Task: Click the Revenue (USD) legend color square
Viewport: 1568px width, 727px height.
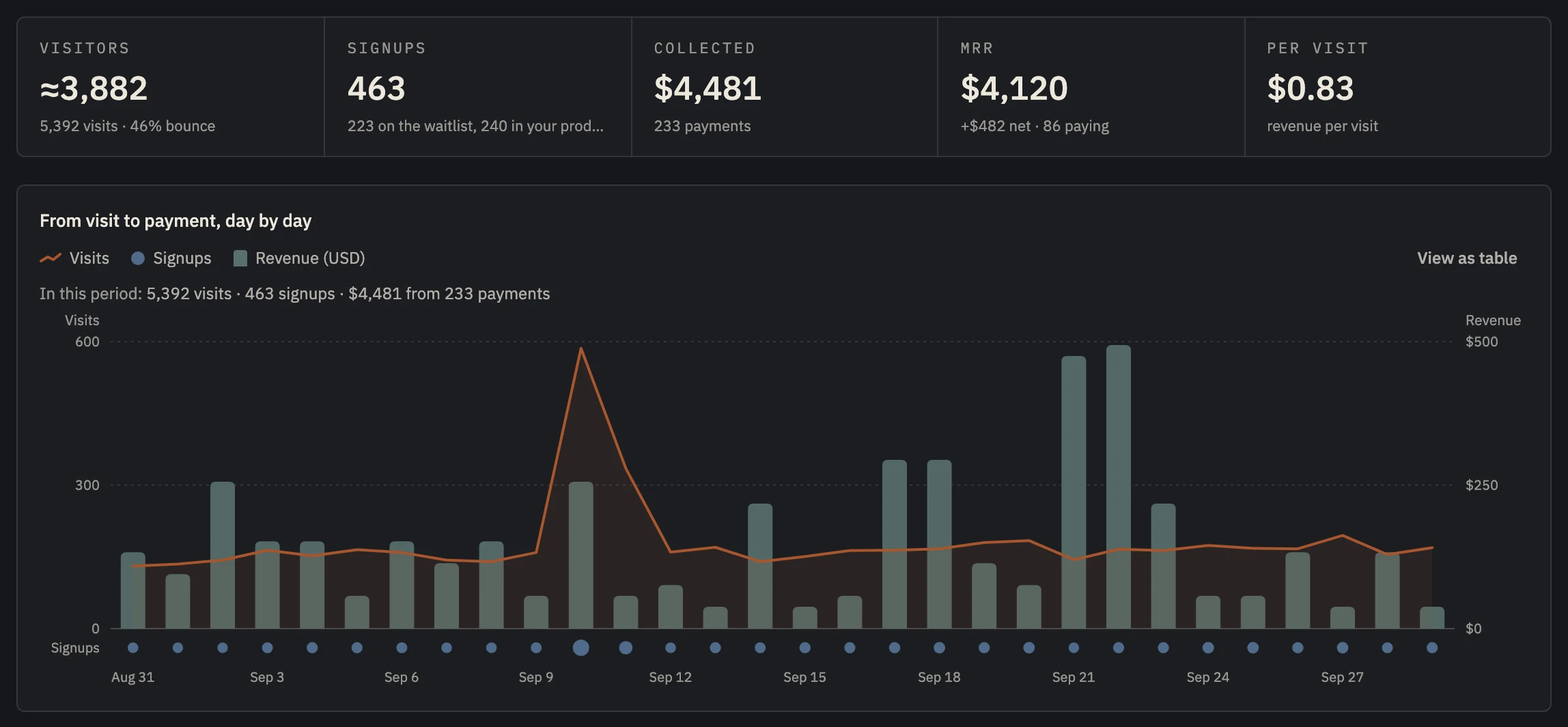Action: tap(240, 258)
